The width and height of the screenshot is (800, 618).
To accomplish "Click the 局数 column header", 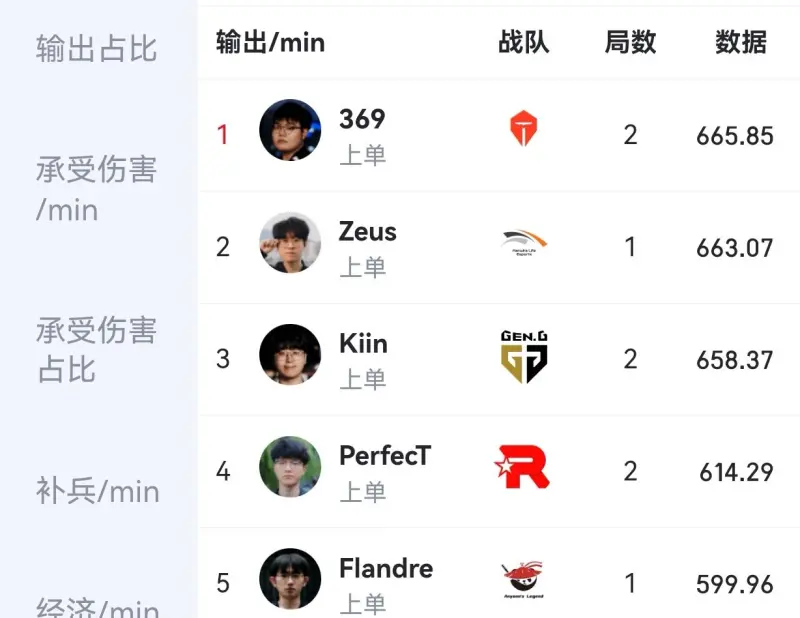I will (x=630, y=42).
